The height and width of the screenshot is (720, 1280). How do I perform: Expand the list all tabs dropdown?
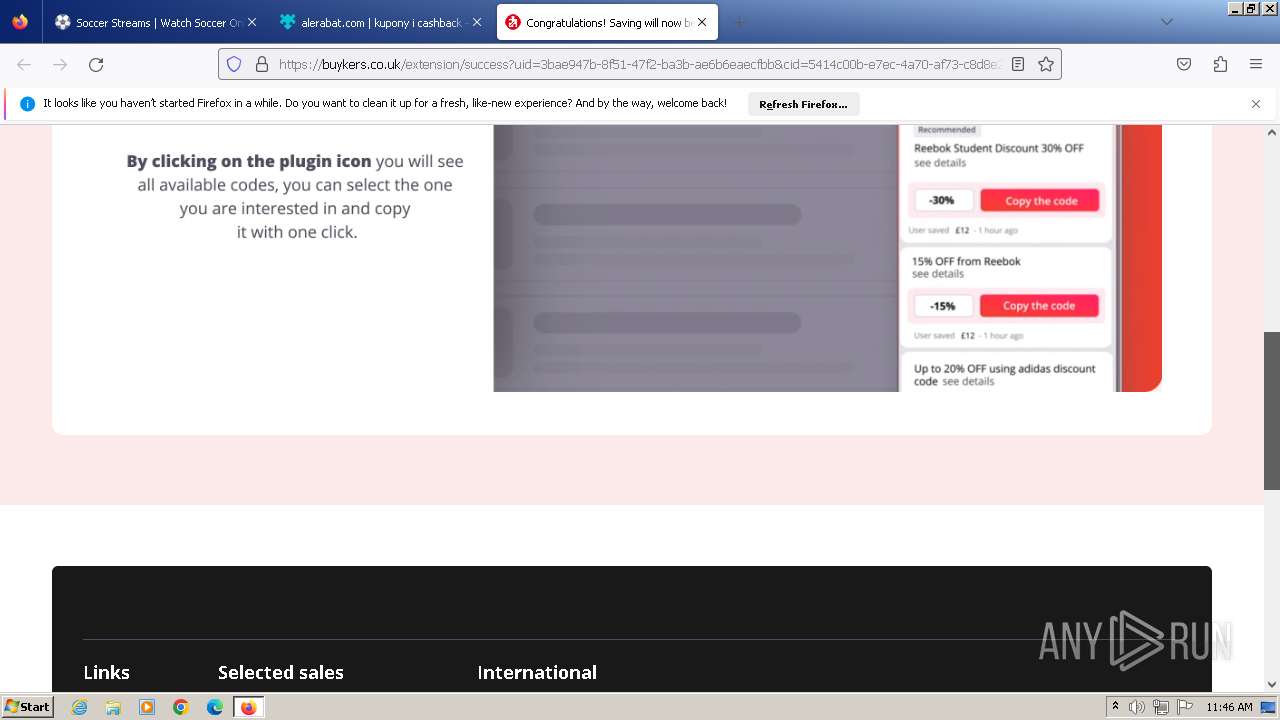click(1166, 22)
